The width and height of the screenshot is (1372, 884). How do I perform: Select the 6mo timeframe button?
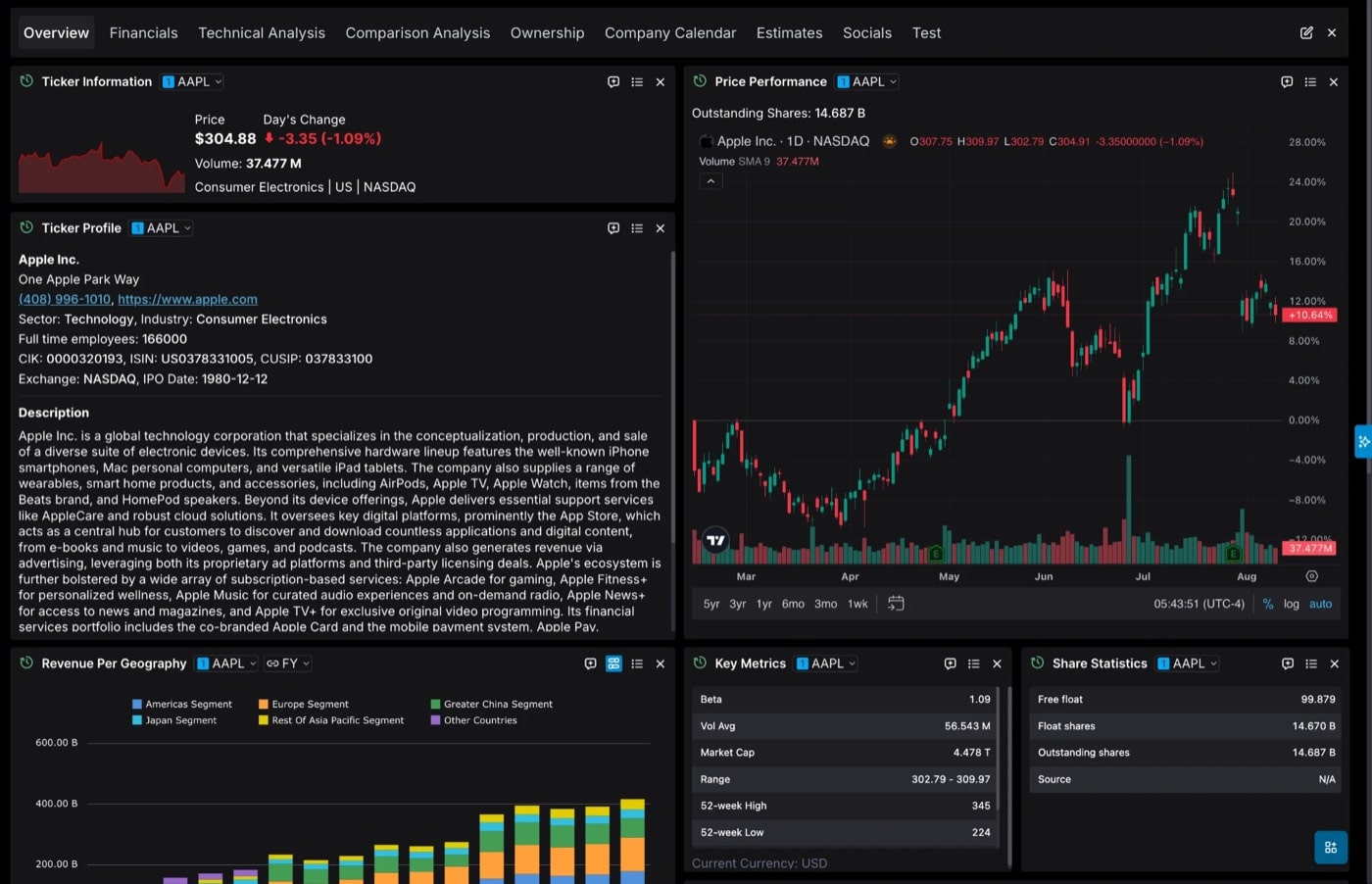(x=793, y=604)
